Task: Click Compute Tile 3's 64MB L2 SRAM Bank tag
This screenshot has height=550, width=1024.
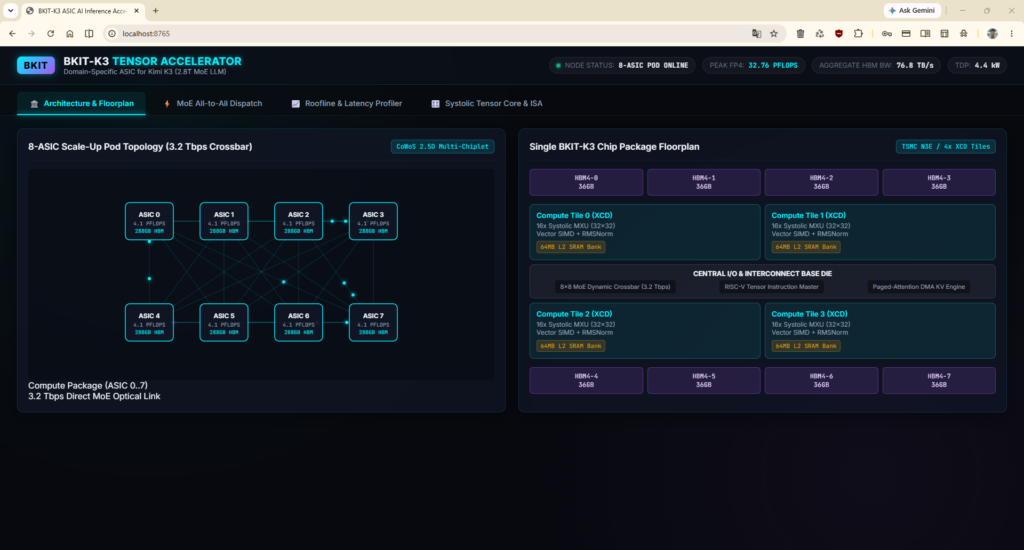Action: point(806,346)
